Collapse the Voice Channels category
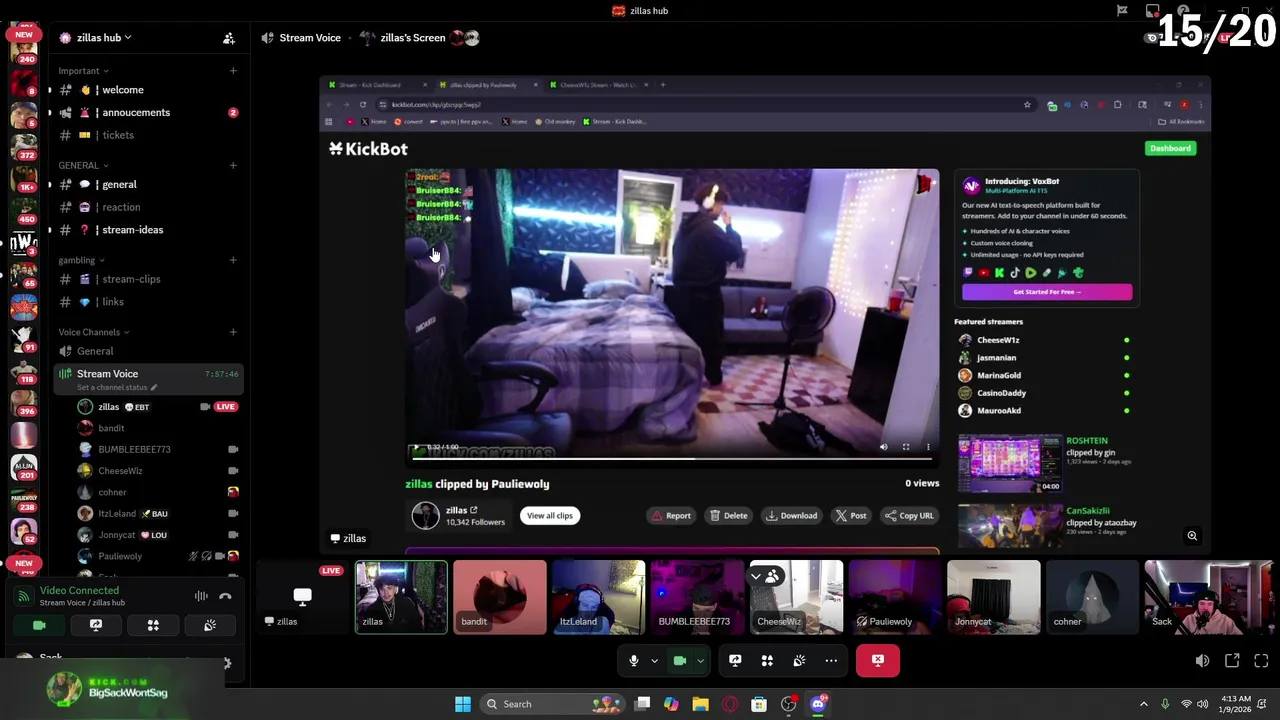This screenshot has width=1280, height=720. click(x=93, y=332)
